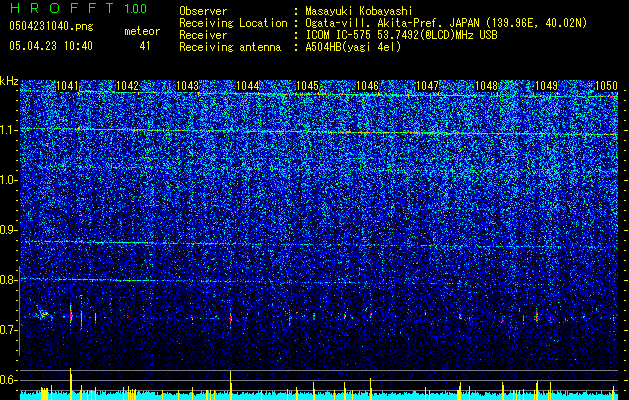629x400 pixels.
Task: Click the A504HB(yagi 4el) antenna text
Action: (x=353, y=47)
